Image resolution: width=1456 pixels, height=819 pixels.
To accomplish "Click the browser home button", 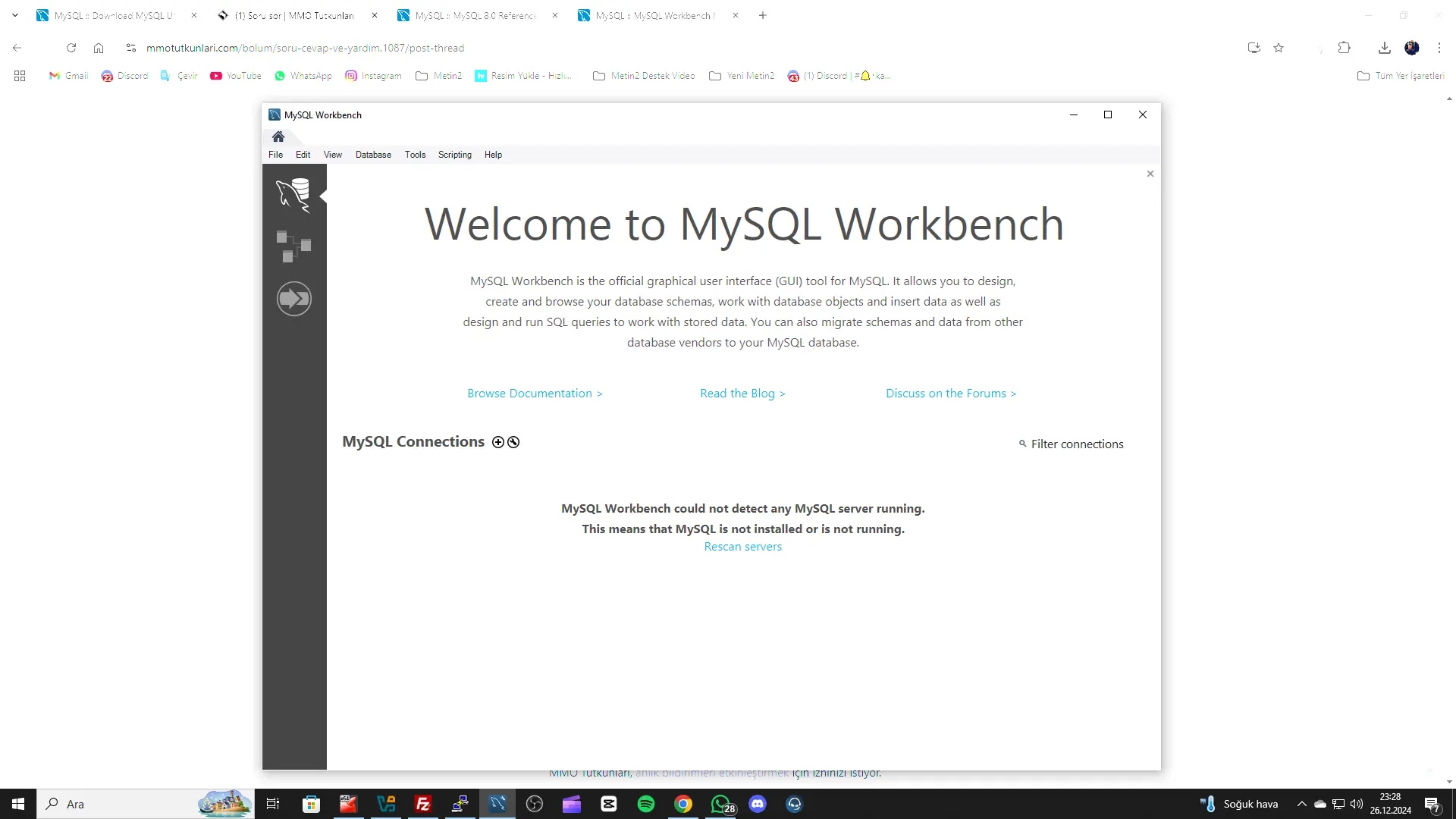I will (x=99, y=48).
